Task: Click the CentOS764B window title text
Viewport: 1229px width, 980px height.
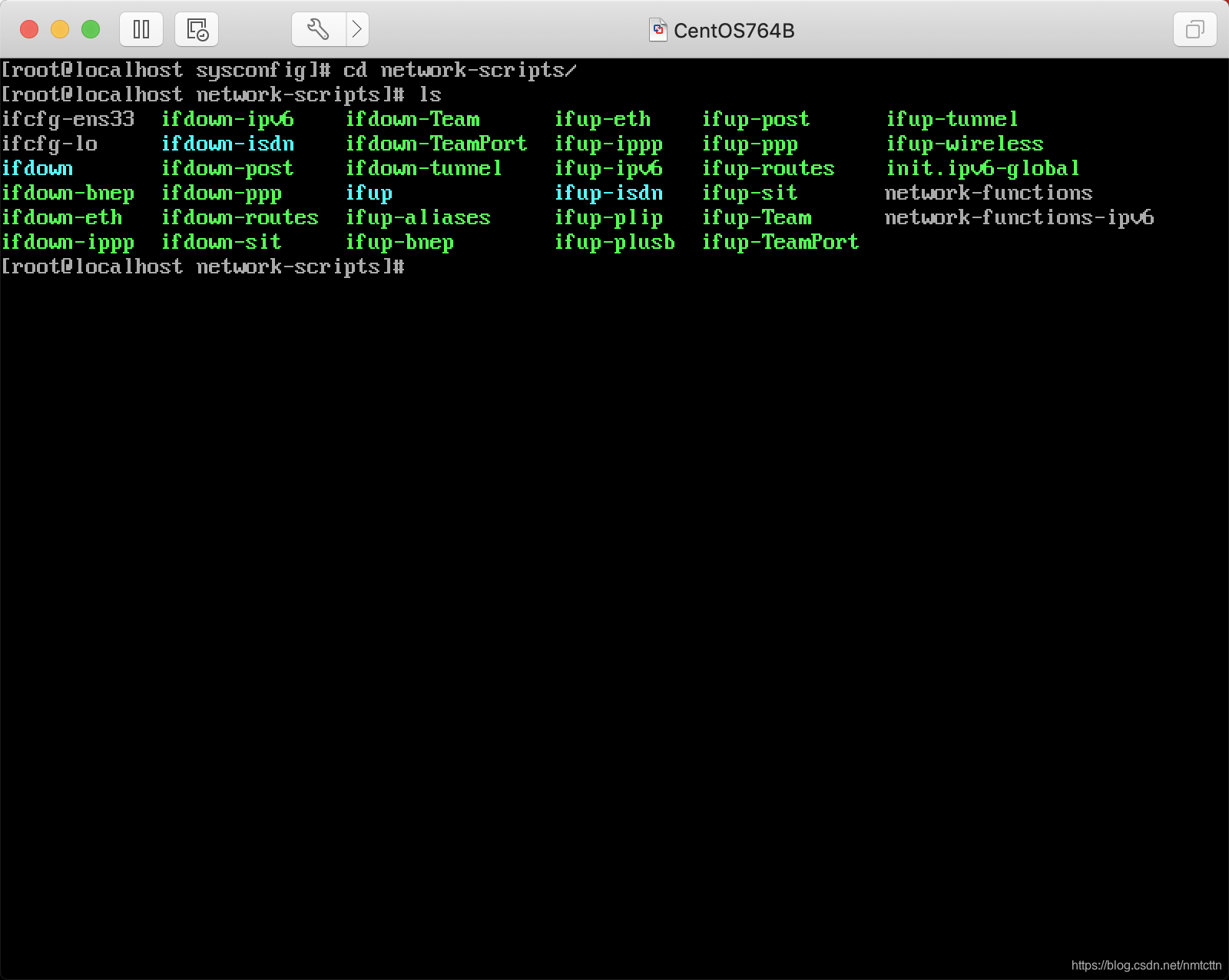Action: 734,31
